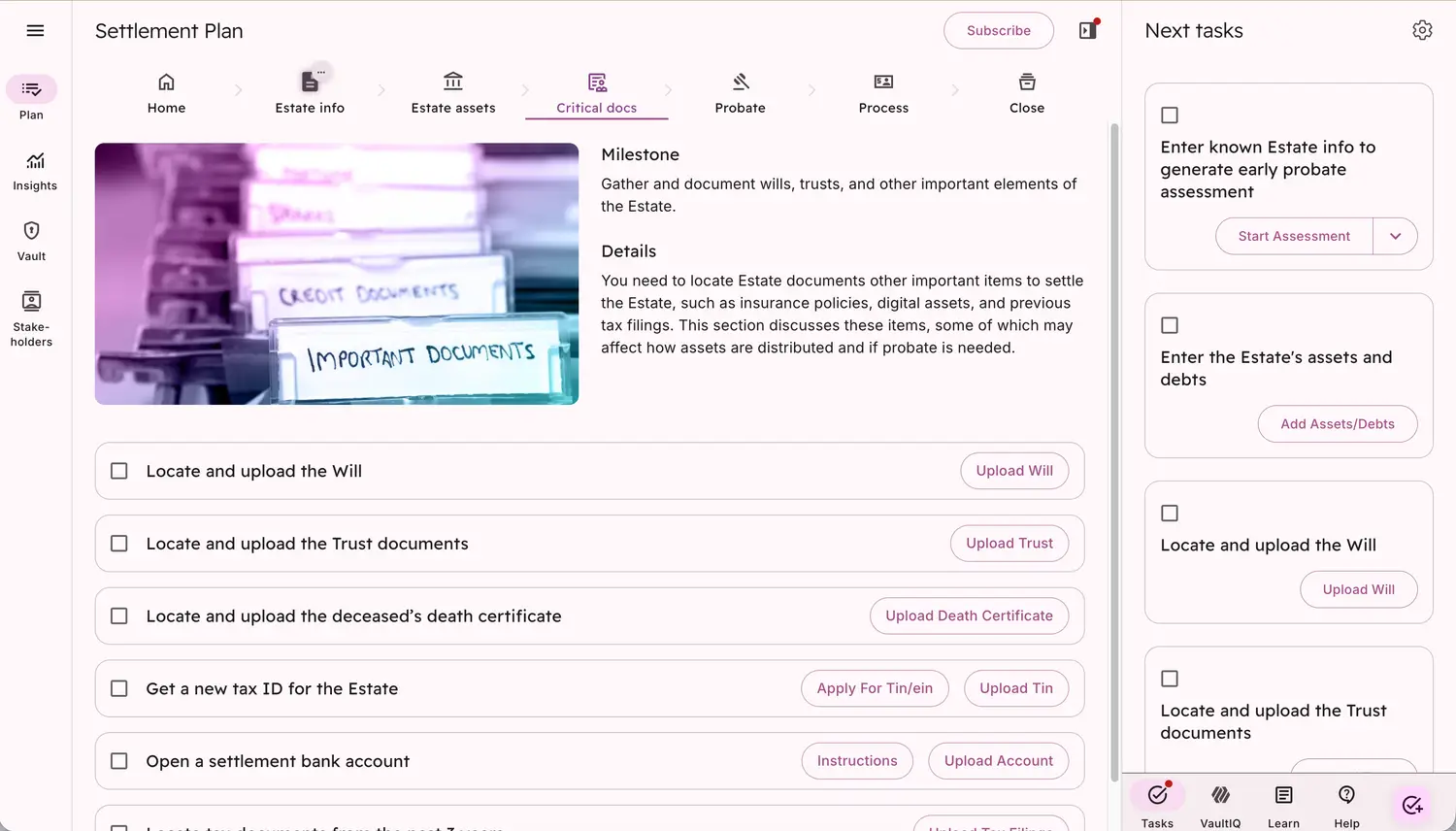The image size is (1456, 831).
Task: Switch to the Probate tab
Action: click(x=740, y=93)
